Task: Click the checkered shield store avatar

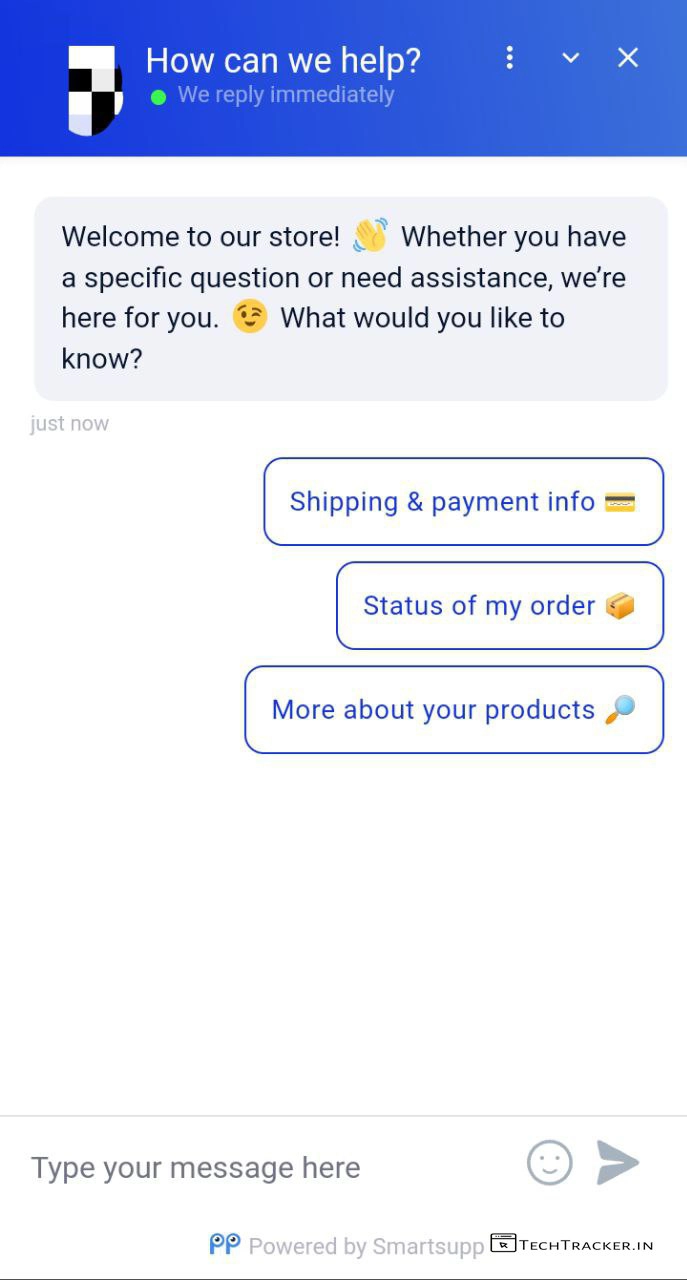Action: (95, 90)
